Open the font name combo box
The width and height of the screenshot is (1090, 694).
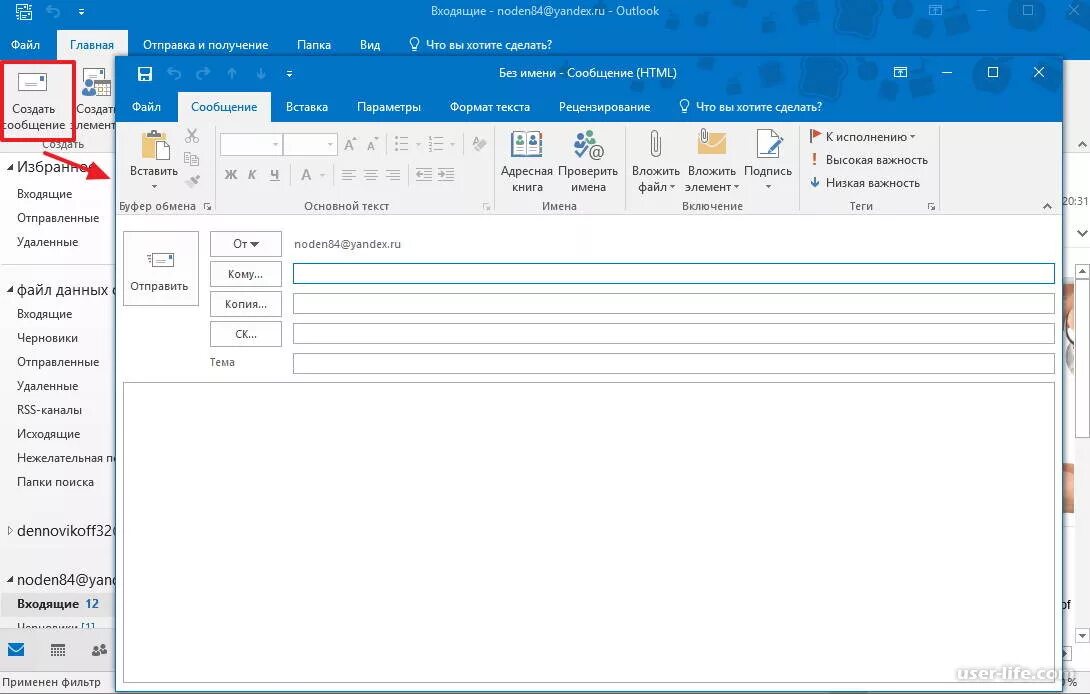click(251, 145)
